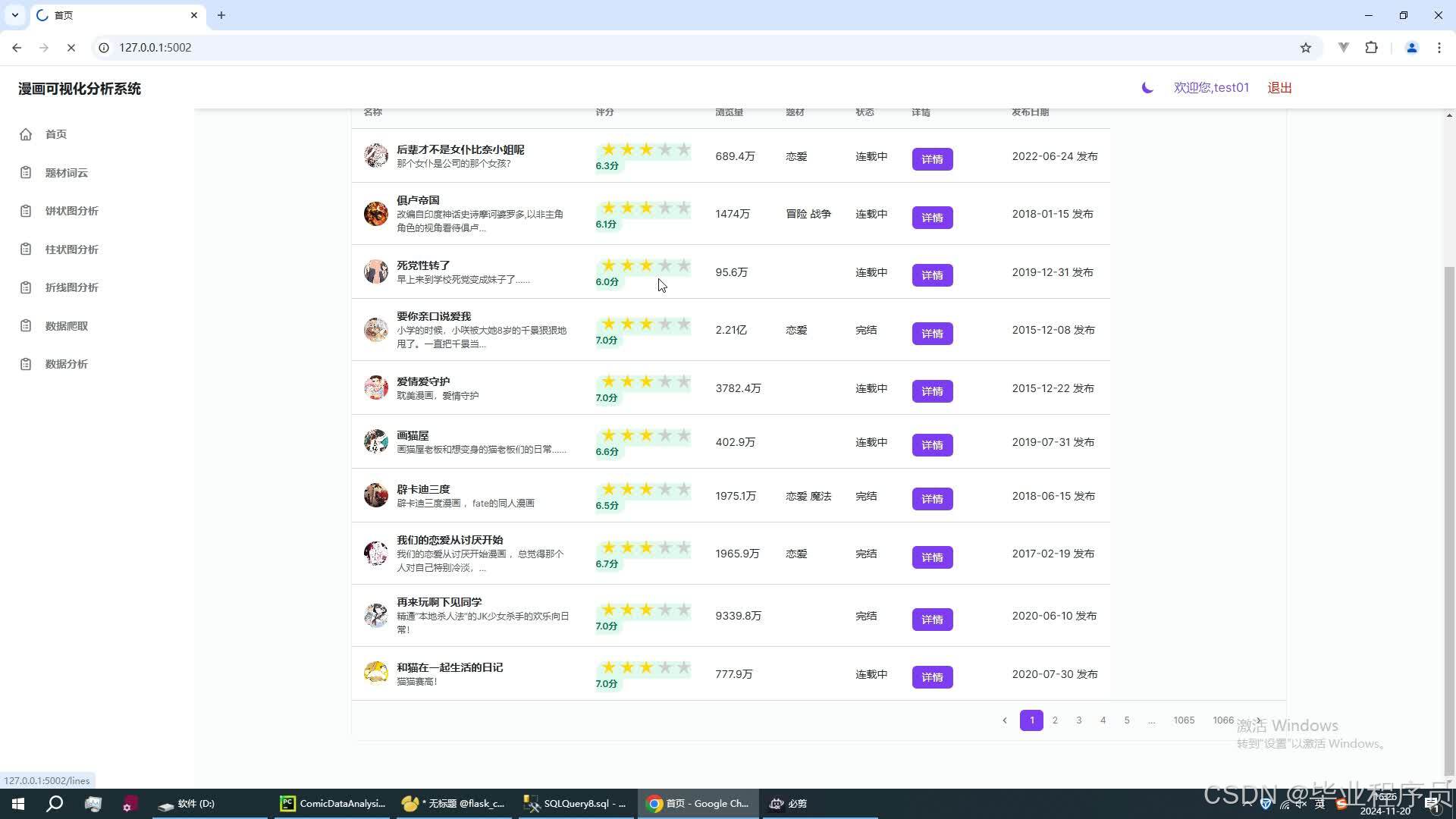
Task: Click clipboard icon next to 饼状图分析
Action: click(26, 211)
